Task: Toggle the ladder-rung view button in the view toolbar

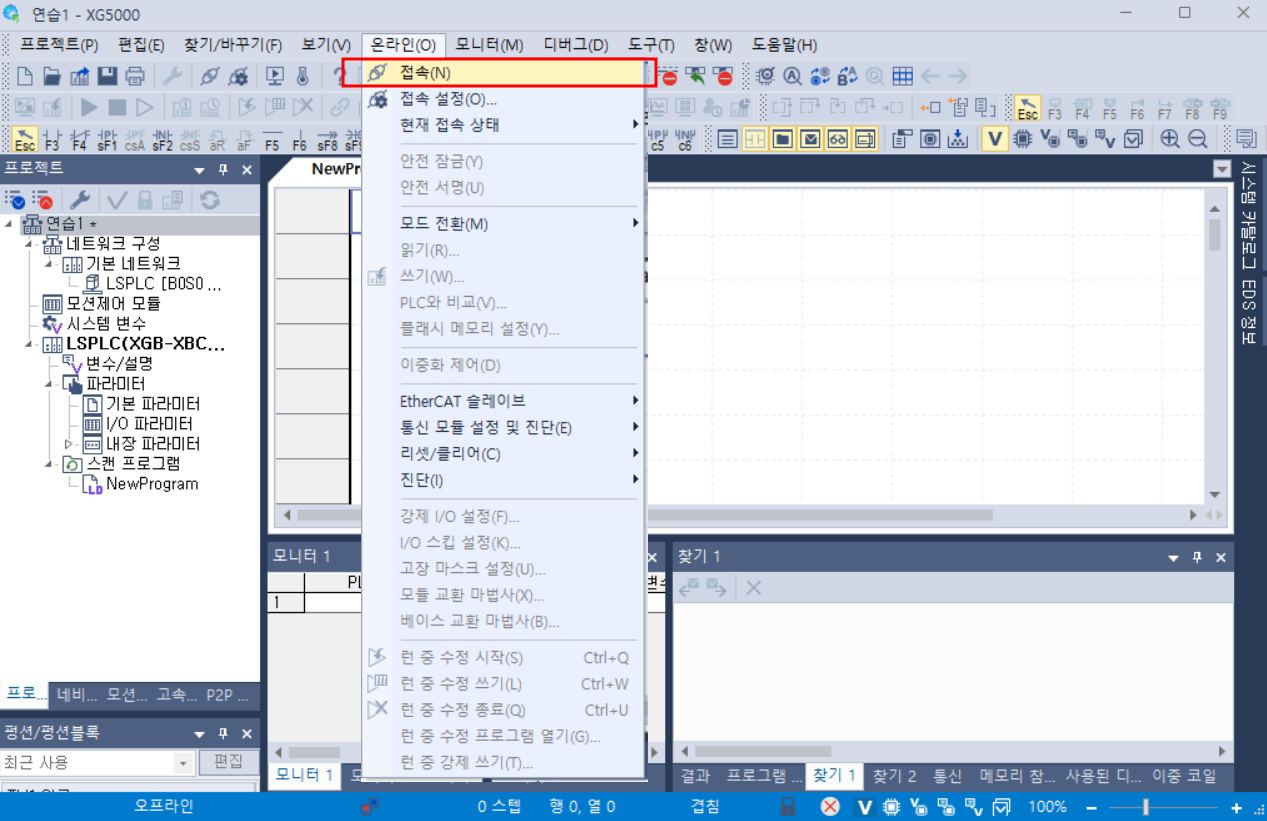Action: coord(755,139)
